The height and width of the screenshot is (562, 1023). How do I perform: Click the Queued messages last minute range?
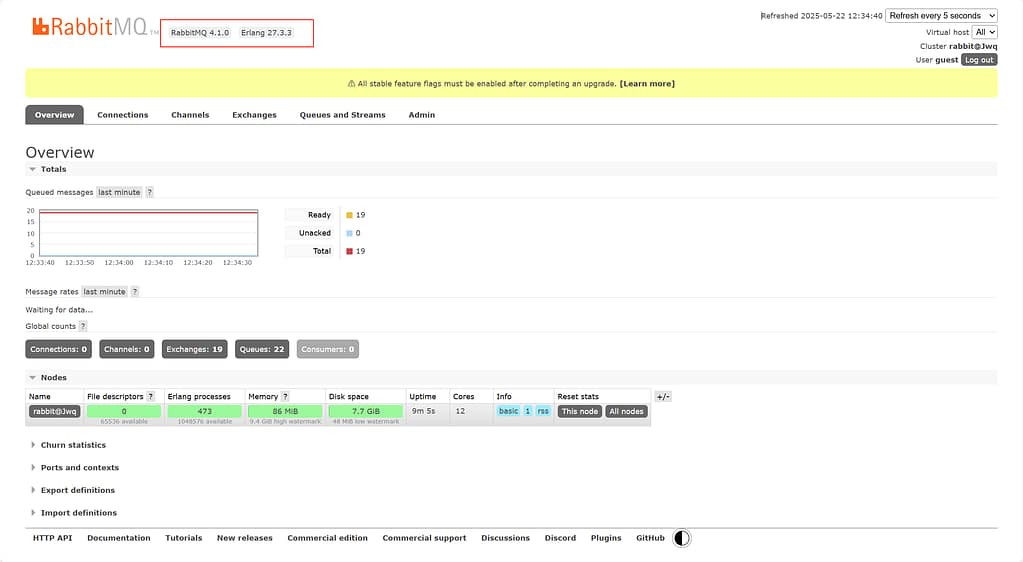(119, 192)
